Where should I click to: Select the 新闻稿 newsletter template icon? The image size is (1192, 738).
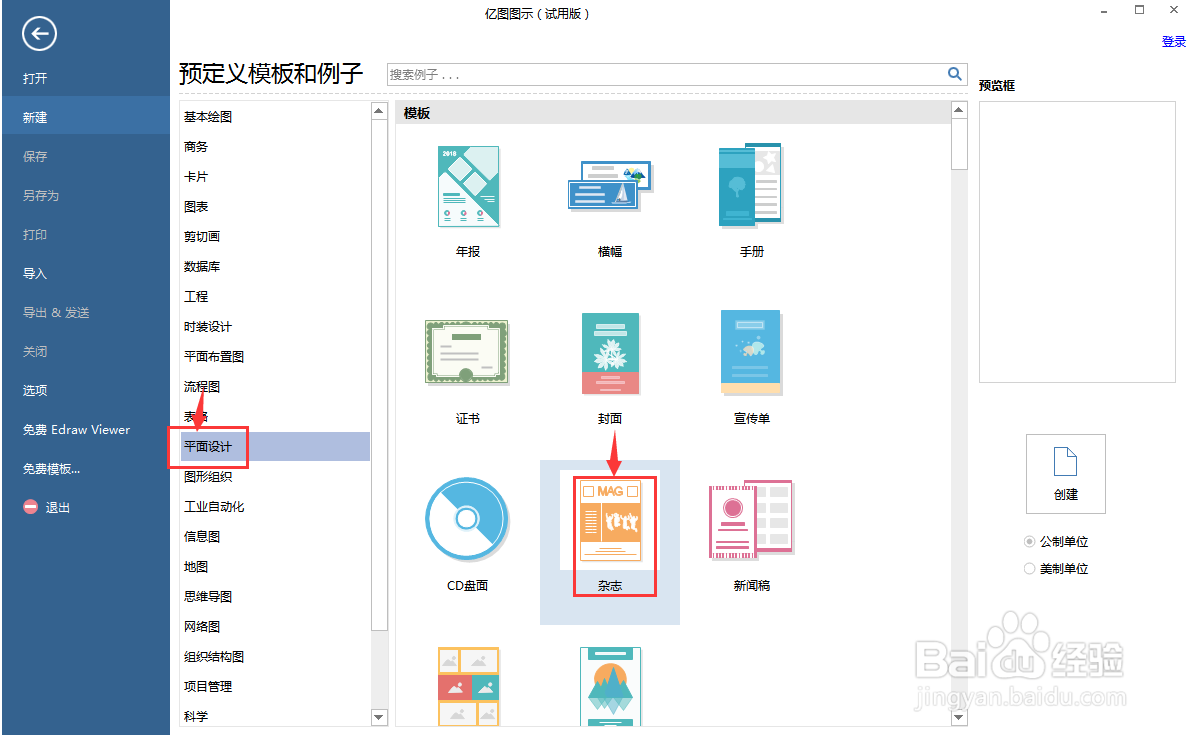coord(751,520)
